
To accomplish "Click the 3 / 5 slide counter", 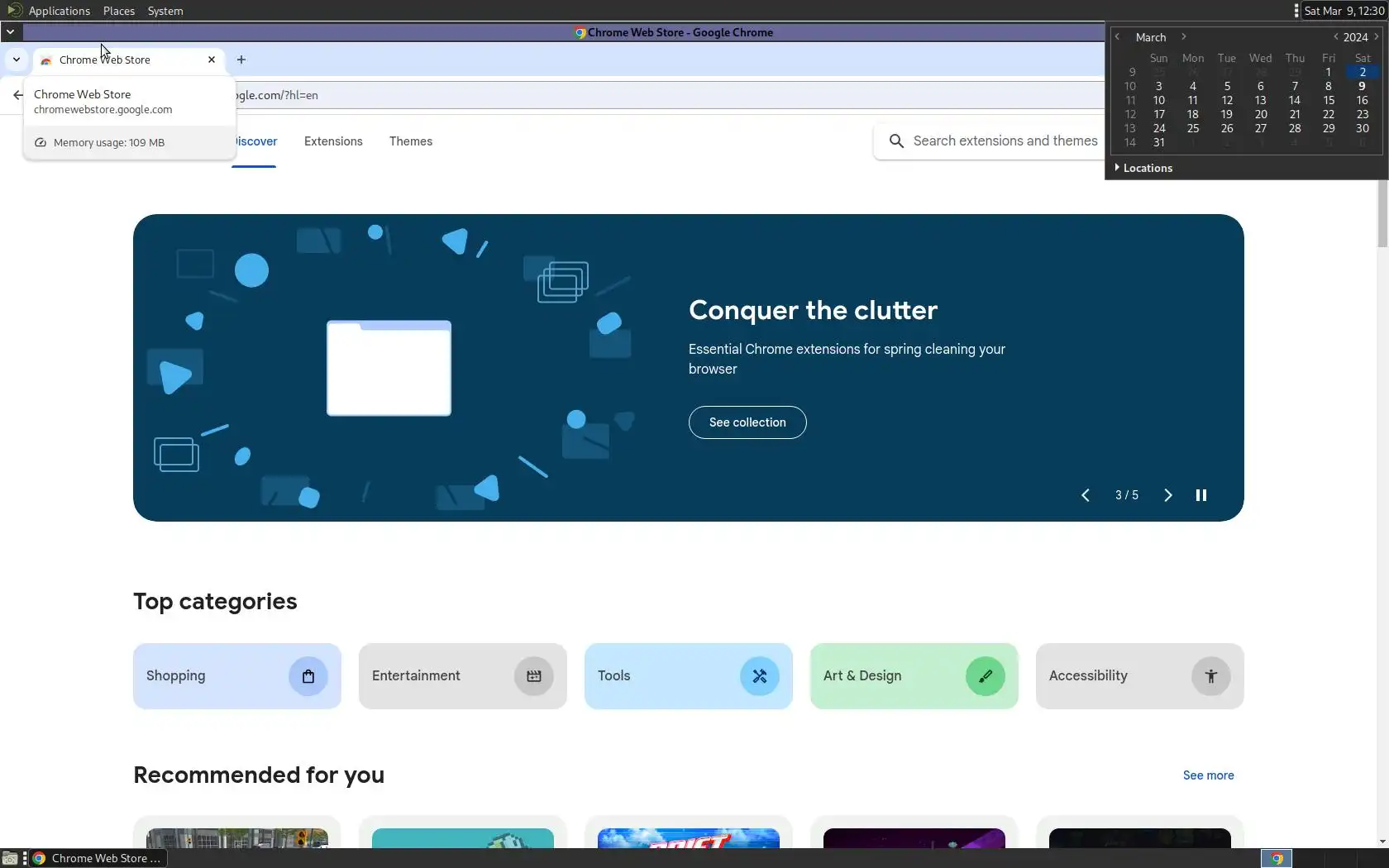I will tap(1127, 495).
